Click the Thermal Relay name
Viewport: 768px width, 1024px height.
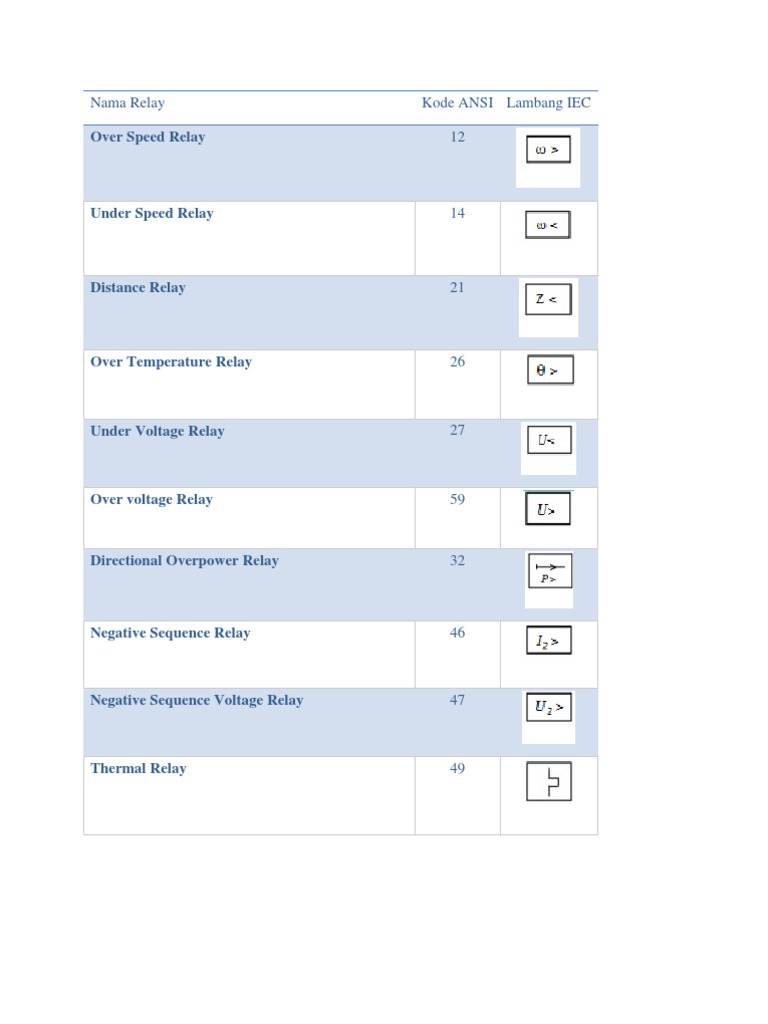138,769
